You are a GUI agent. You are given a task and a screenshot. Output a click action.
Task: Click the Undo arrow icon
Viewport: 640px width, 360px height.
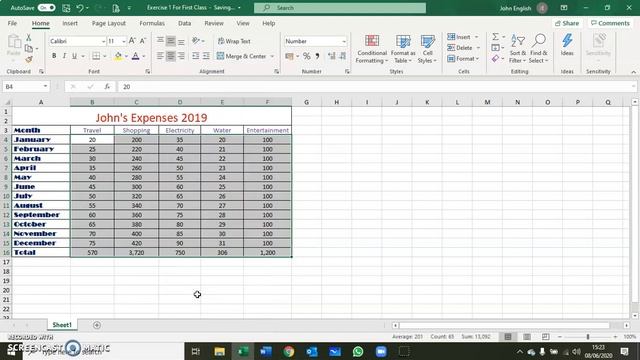tap(80, 8)
